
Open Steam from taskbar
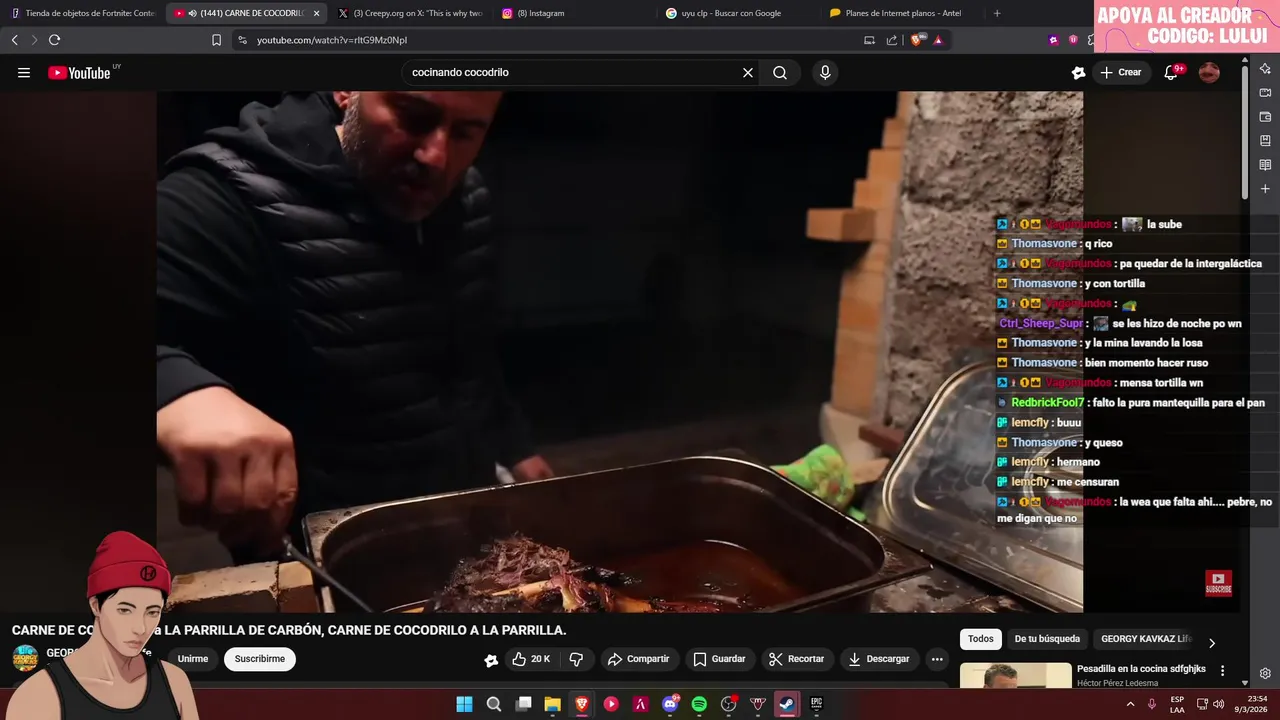pos(787,704)
